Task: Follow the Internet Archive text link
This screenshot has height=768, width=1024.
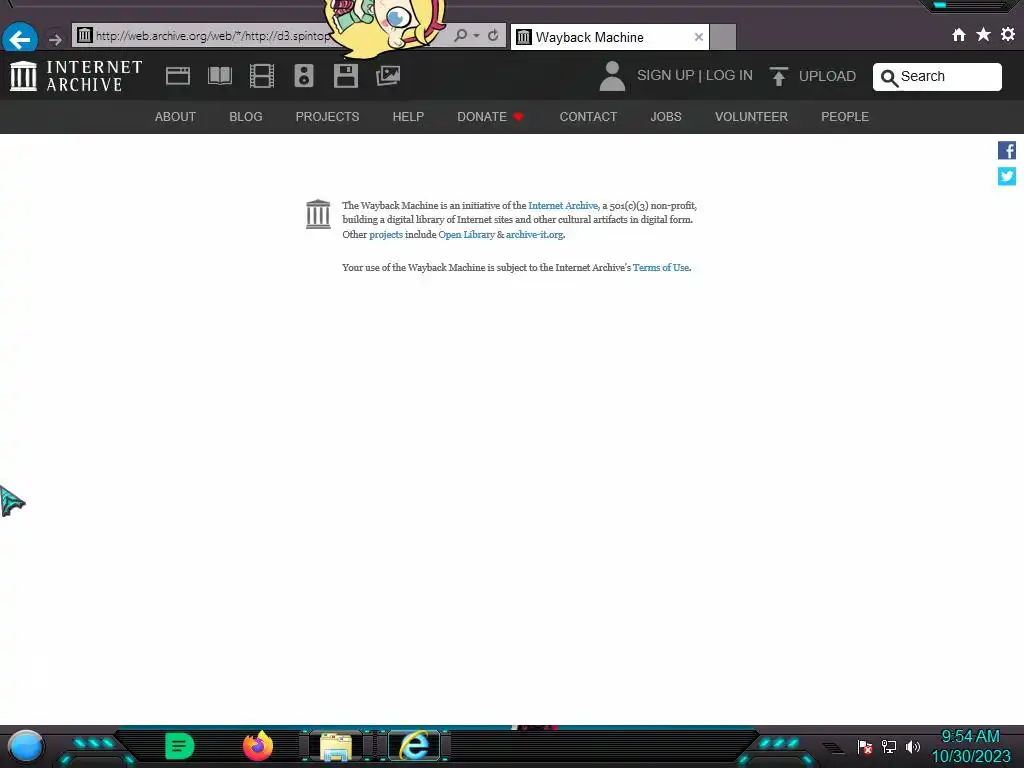Action: [562, 206]
